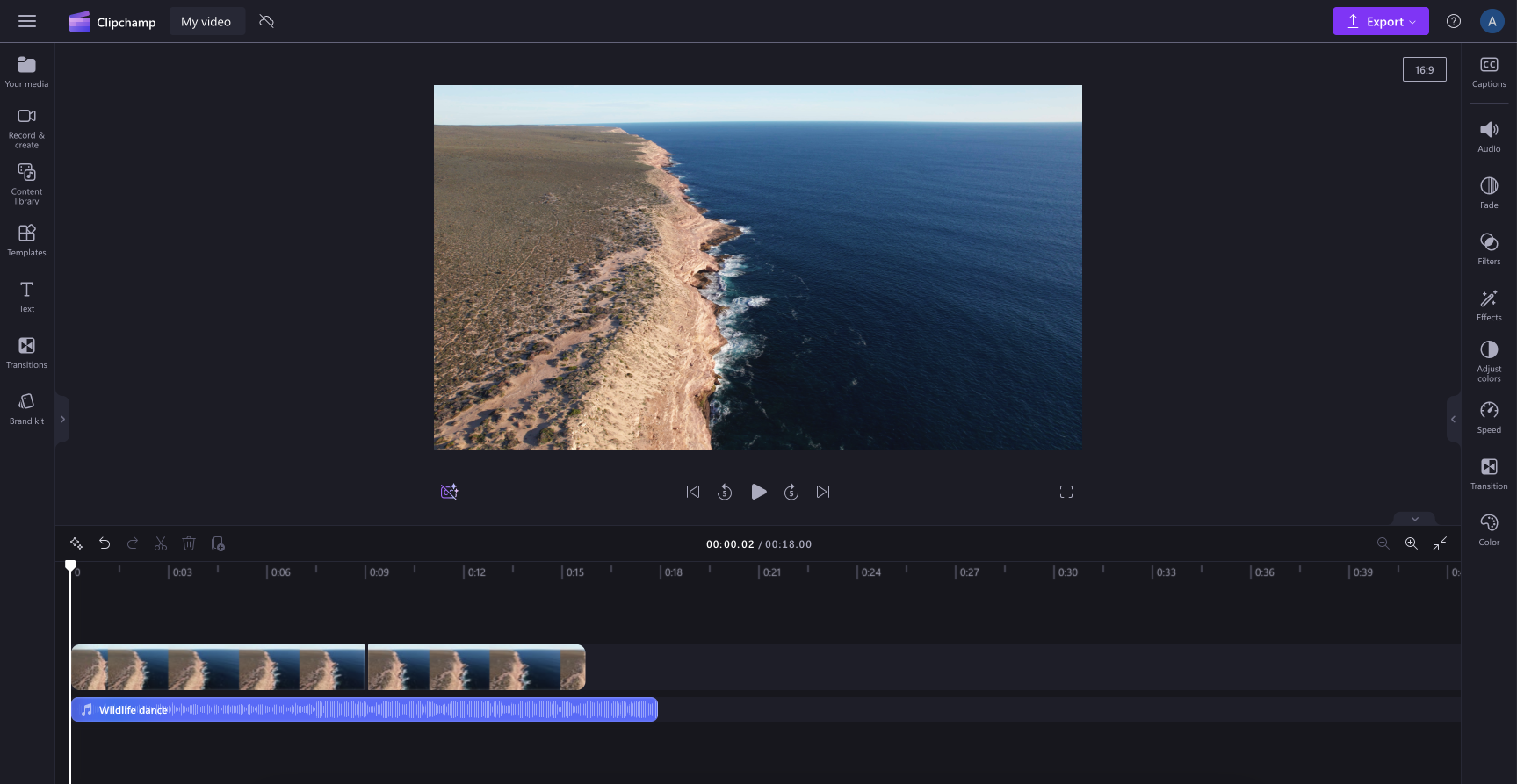This screenshot has width=1517, height=784.
Task: Split clip with scissors icon
Action: point(161,543)
